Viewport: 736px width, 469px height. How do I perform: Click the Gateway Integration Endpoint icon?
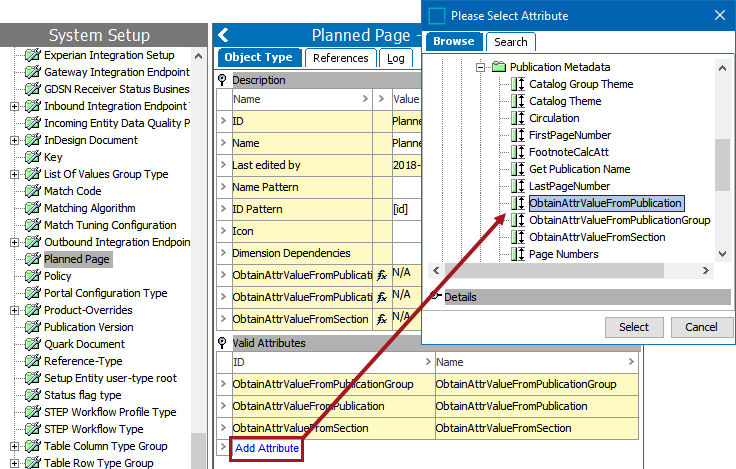[32, 72]
